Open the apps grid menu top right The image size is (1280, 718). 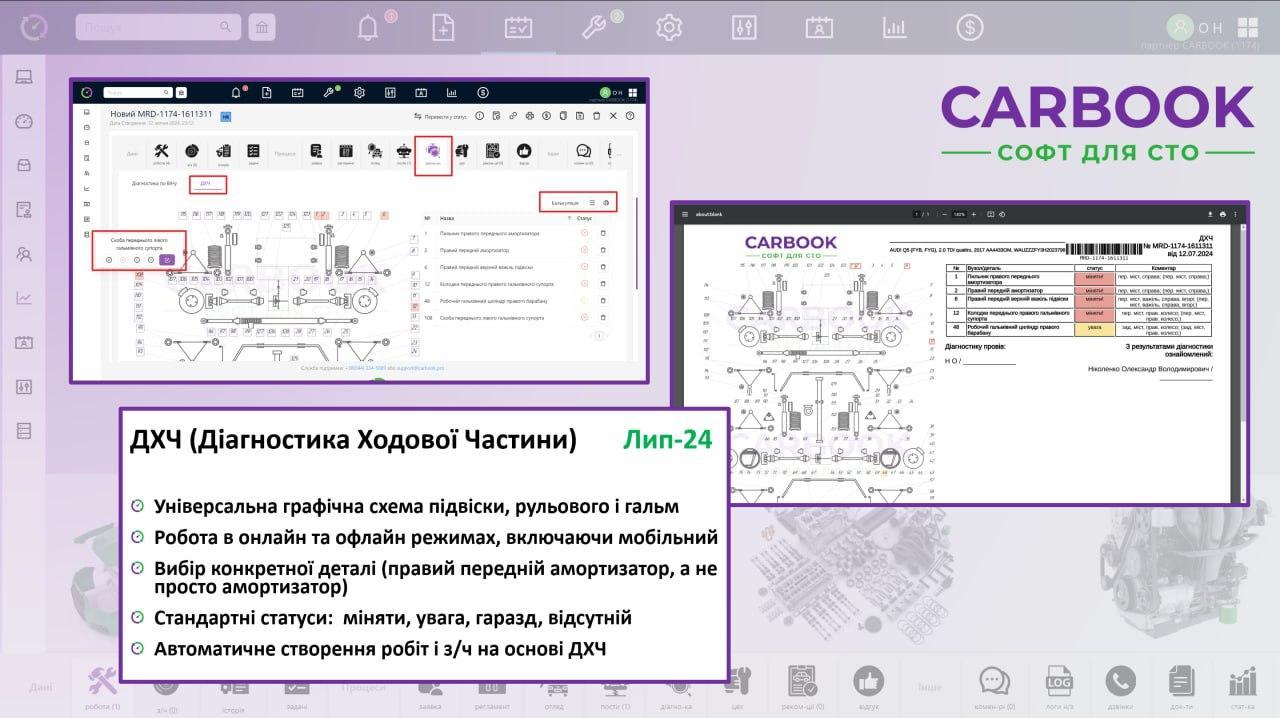(1247, 27)
